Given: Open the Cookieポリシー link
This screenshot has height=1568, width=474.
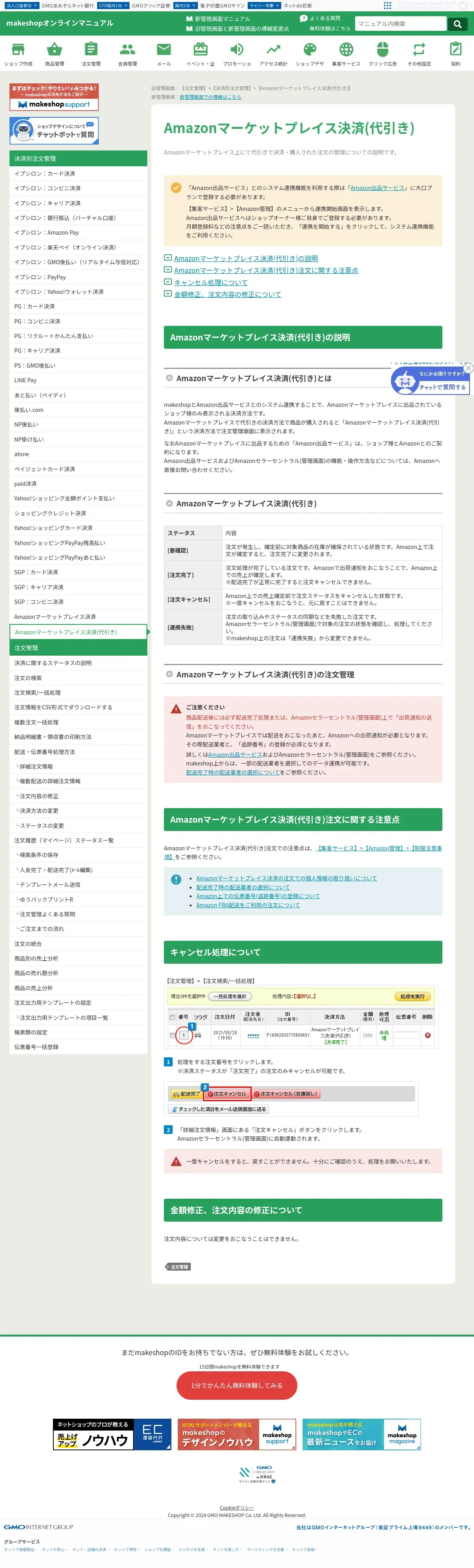Looking at the screenshot, I should 237,1508.
